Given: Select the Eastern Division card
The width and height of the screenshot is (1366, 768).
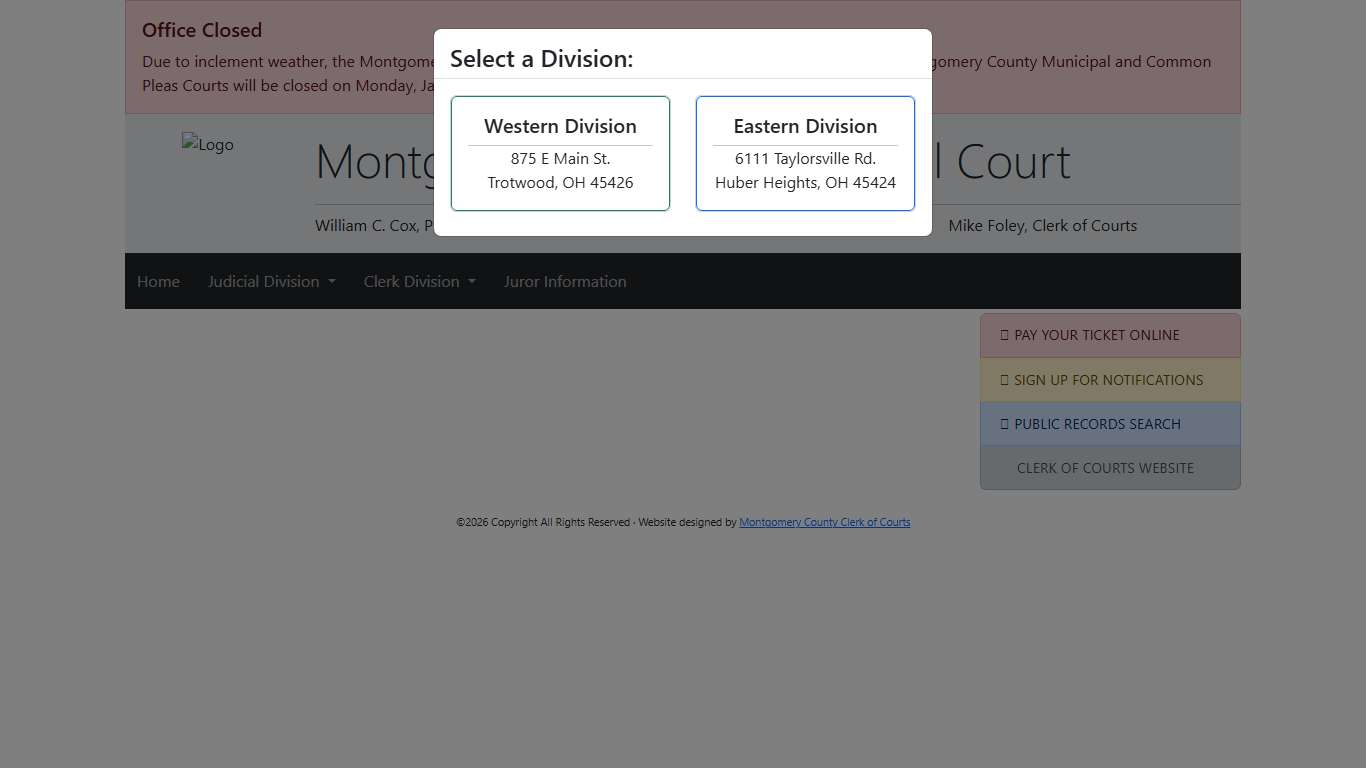Looking at the screenshot, I should tap(805, 152).
